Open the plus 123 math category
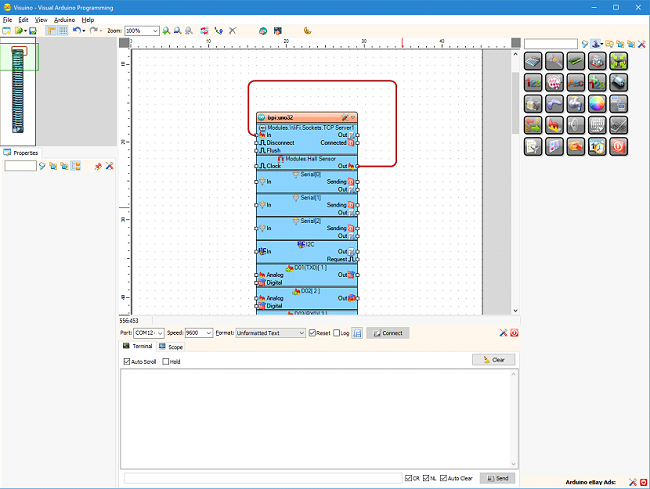The image size is (650, 489). [597, 82]
